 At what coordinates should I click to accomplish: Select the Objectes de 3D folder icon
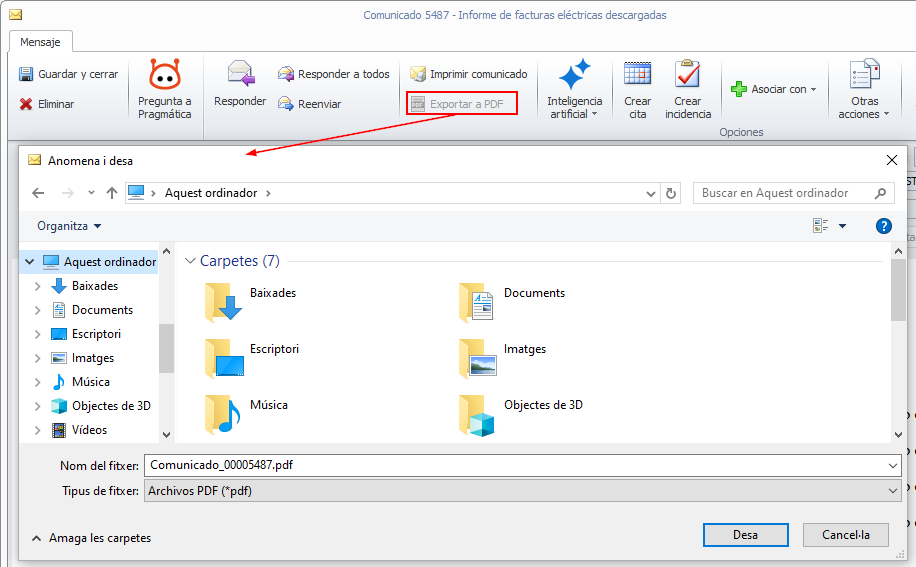click(x=477, y=414)
